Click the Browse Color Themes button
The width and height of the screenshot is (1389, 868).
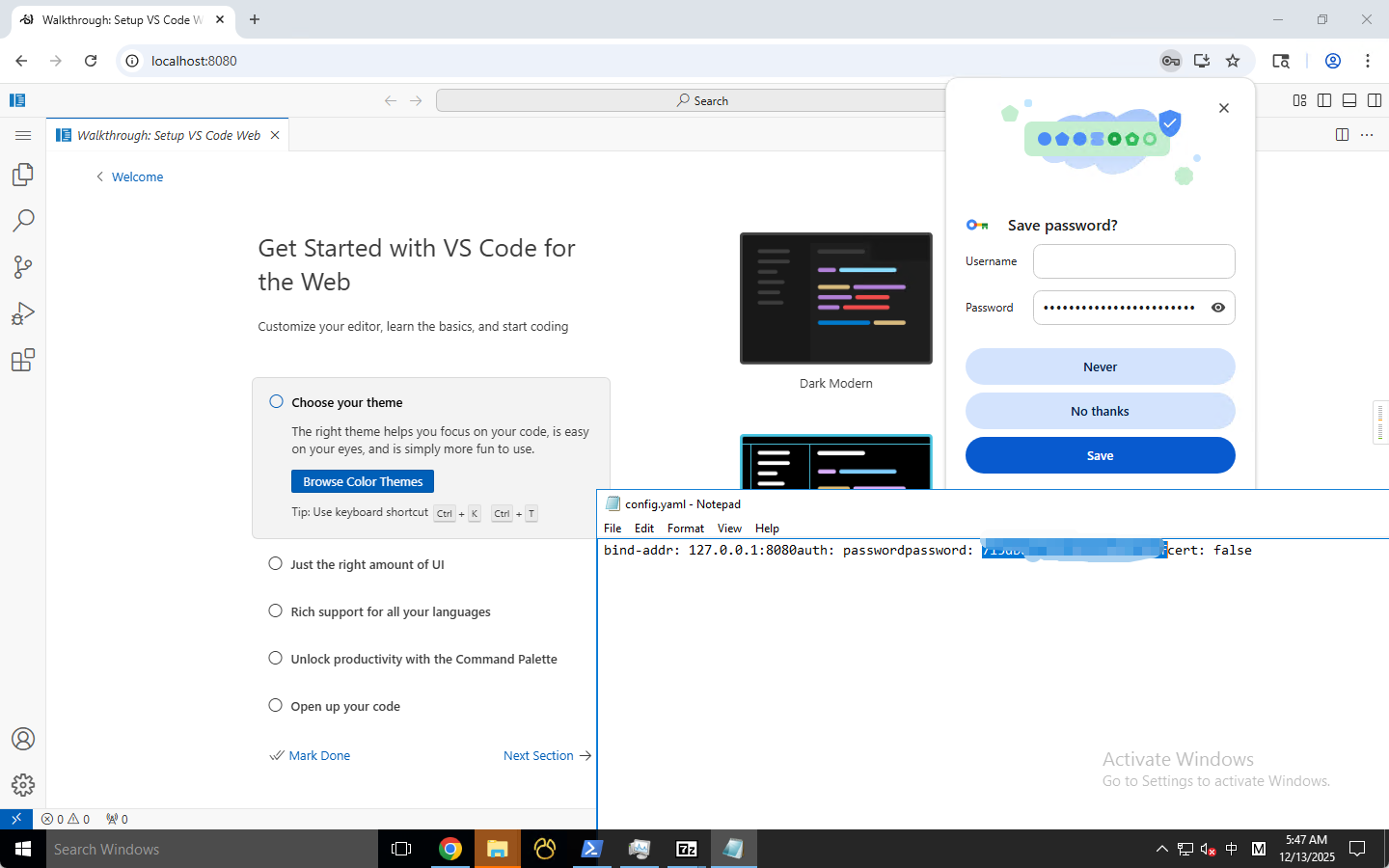(363, 481)
